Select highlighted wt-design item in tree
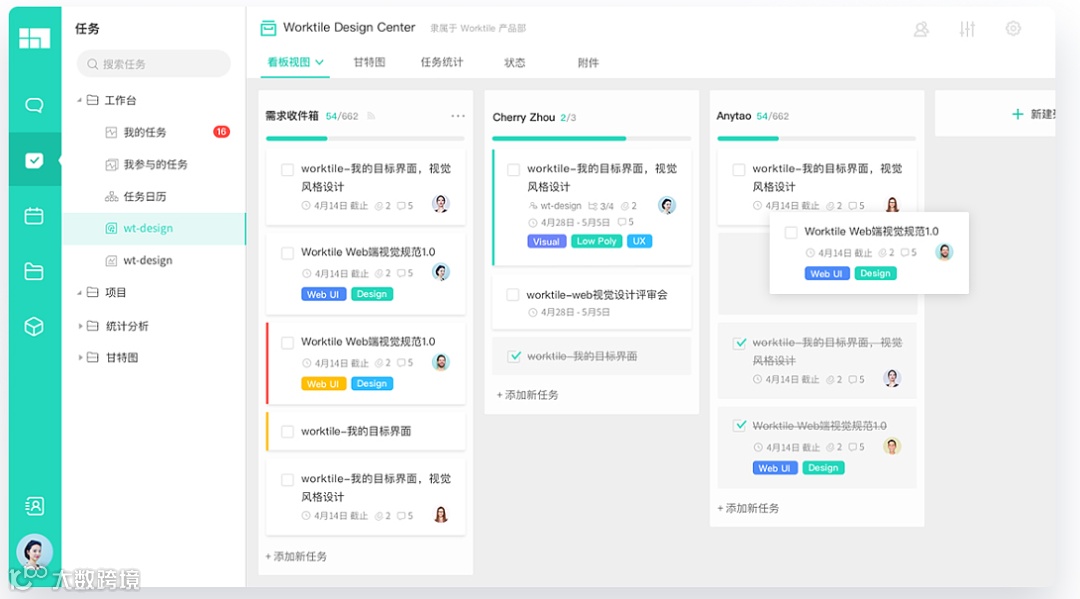This screenshot has height=599, width=1080. [x=154, y=229]
